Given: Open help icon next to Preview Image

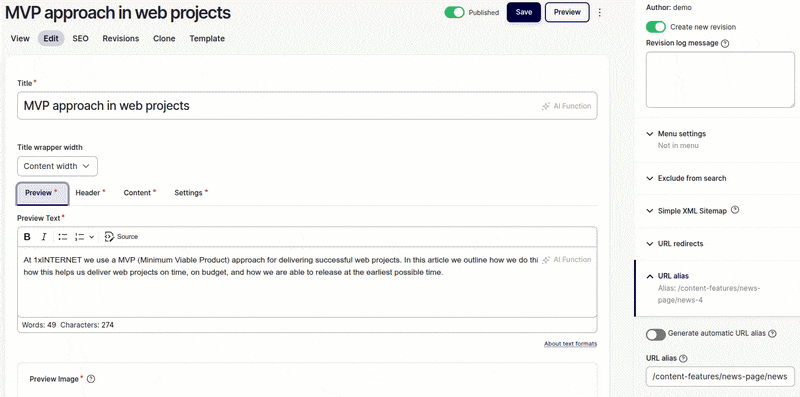Looking at the screenshot, I should pos(91,379).
